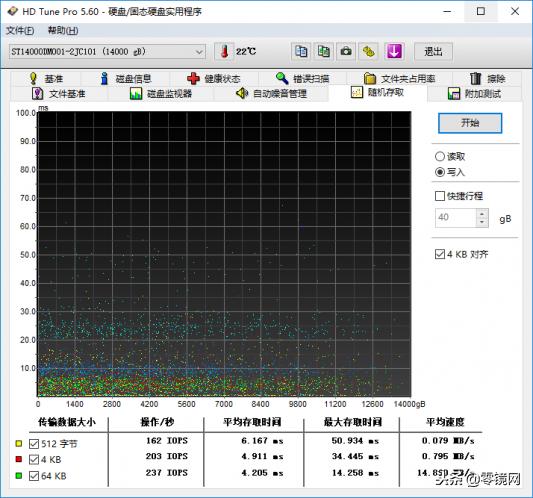Toggle the 4 KB 对齐 checkbox
The image size is (533, 498).
click(440, 254)
